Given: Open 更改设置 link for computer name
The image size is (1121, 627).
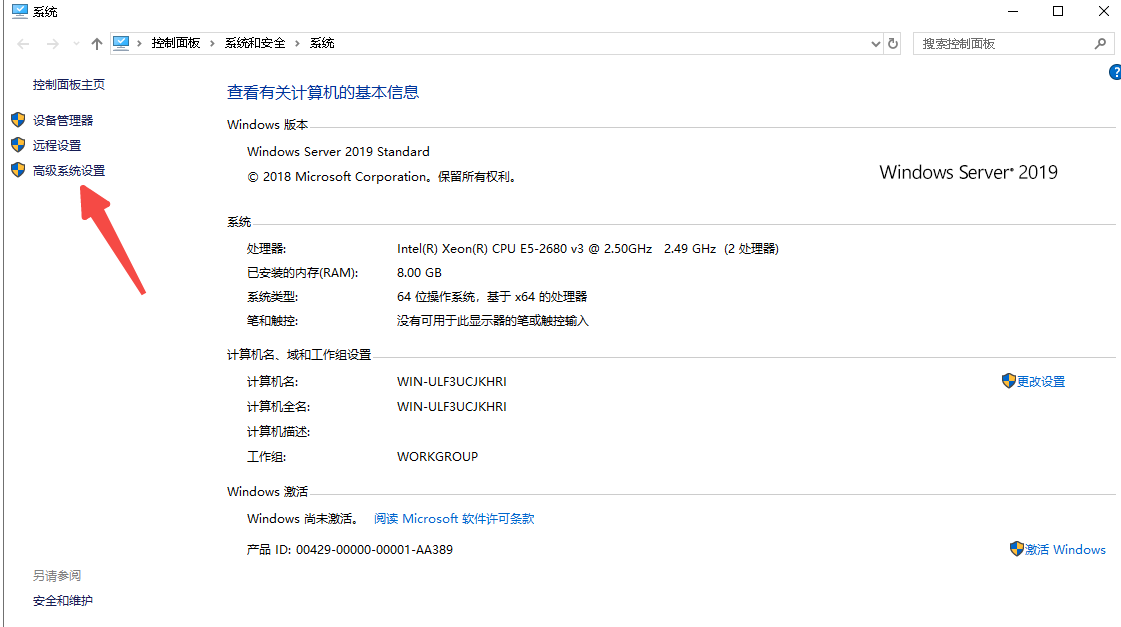Looking at the screenshot, I should click(1041, 382).
